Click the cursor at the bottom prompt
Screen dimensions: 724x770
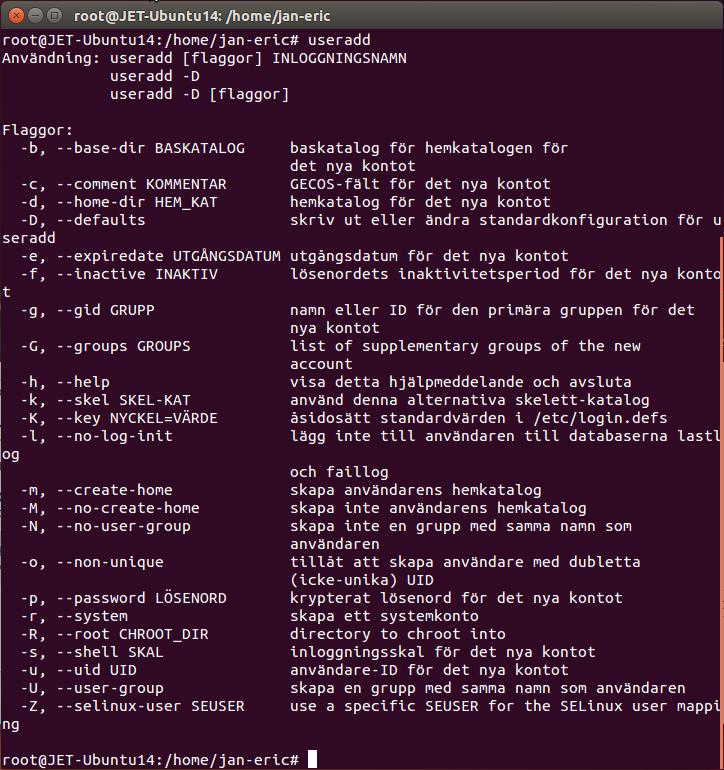pos(312,759)
